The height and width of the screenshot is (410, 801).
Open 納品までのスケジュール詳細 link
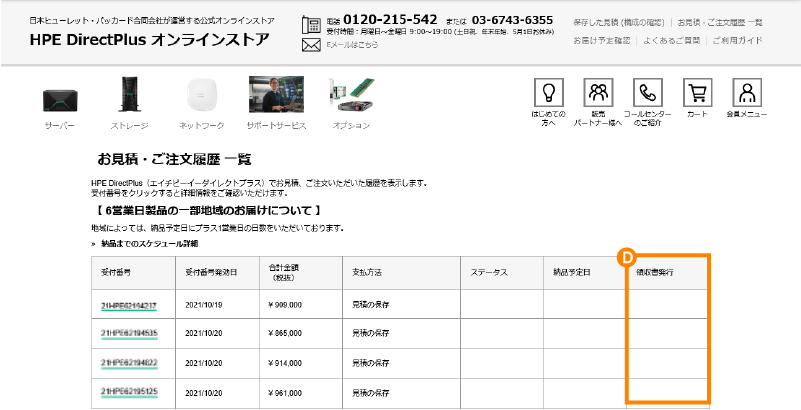coord(150,244)
